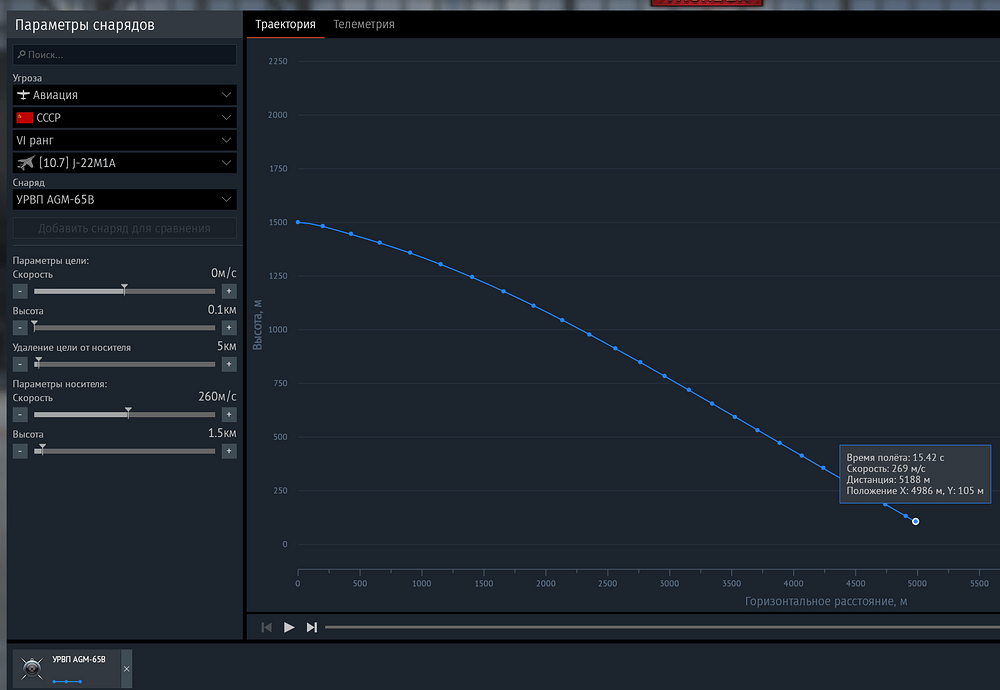Expand the VI ранг rank dropdown
1000x690 pixels.
coord(124,140)
